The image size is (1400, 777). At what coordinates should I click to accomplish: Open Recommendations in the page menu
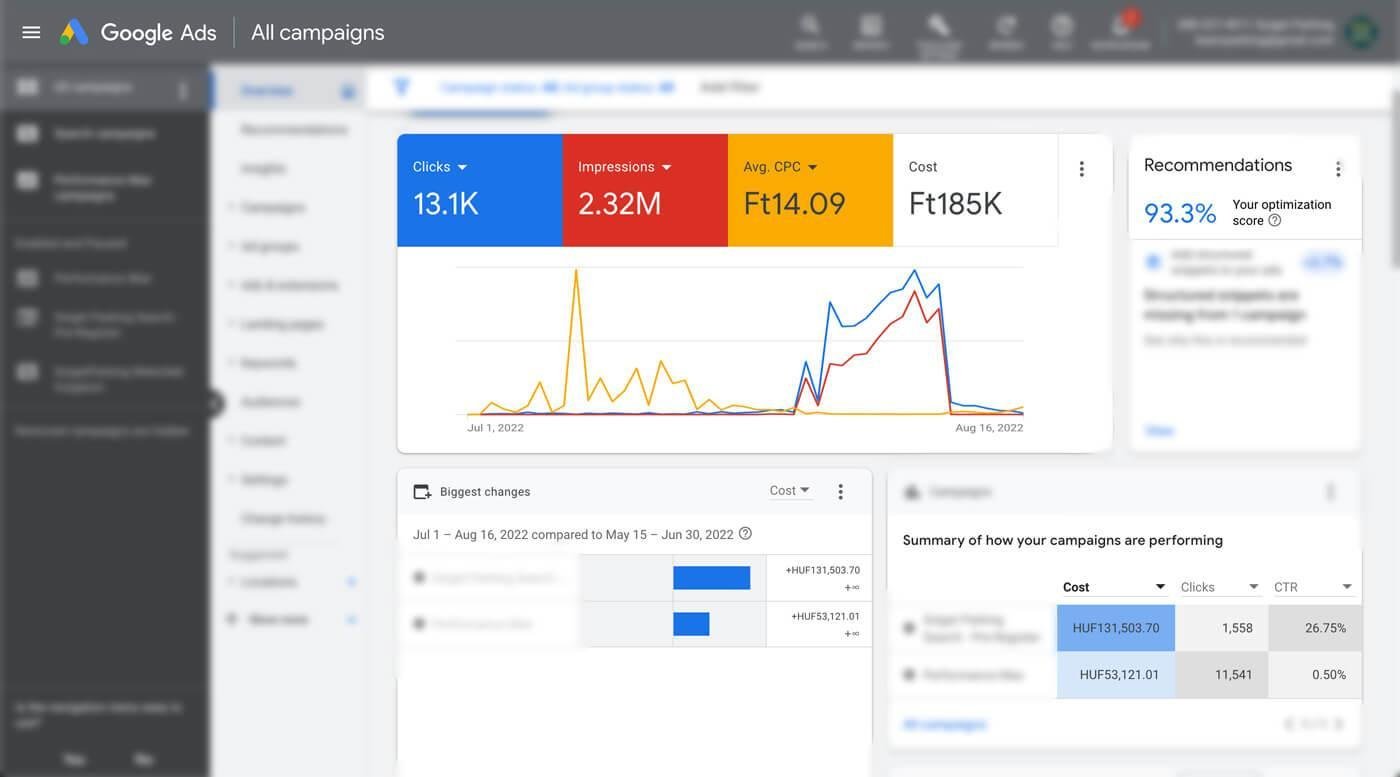pyautogui.click(x=294, y=130)
